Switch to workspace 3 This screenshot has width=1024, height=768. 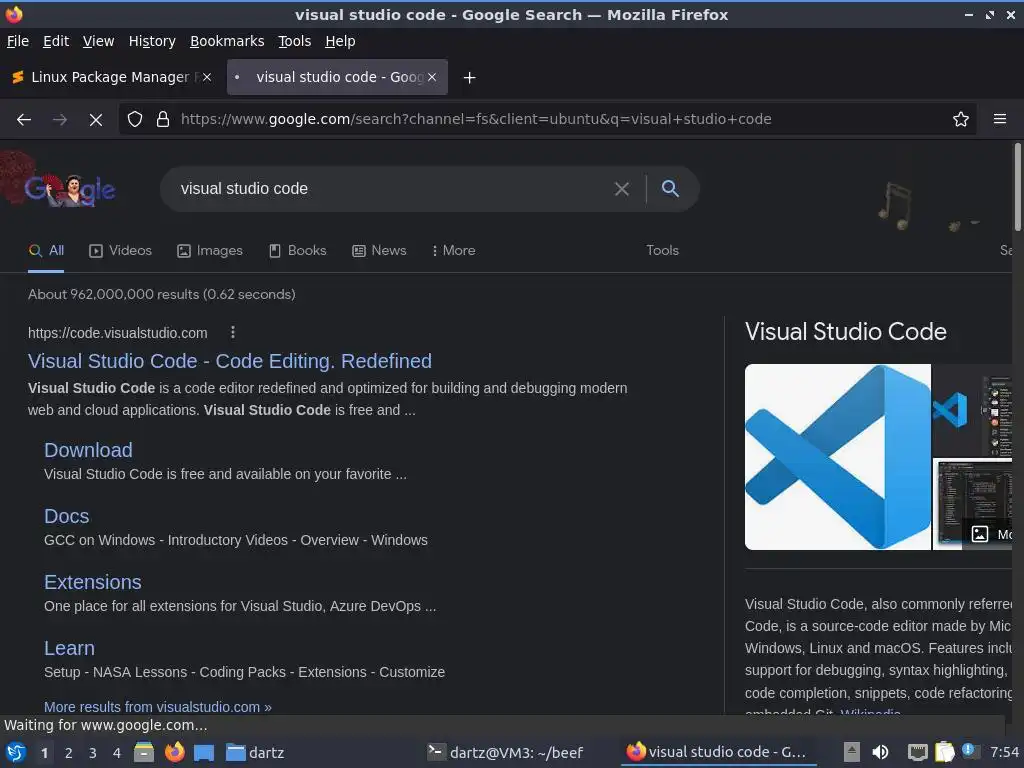point(93,753)
